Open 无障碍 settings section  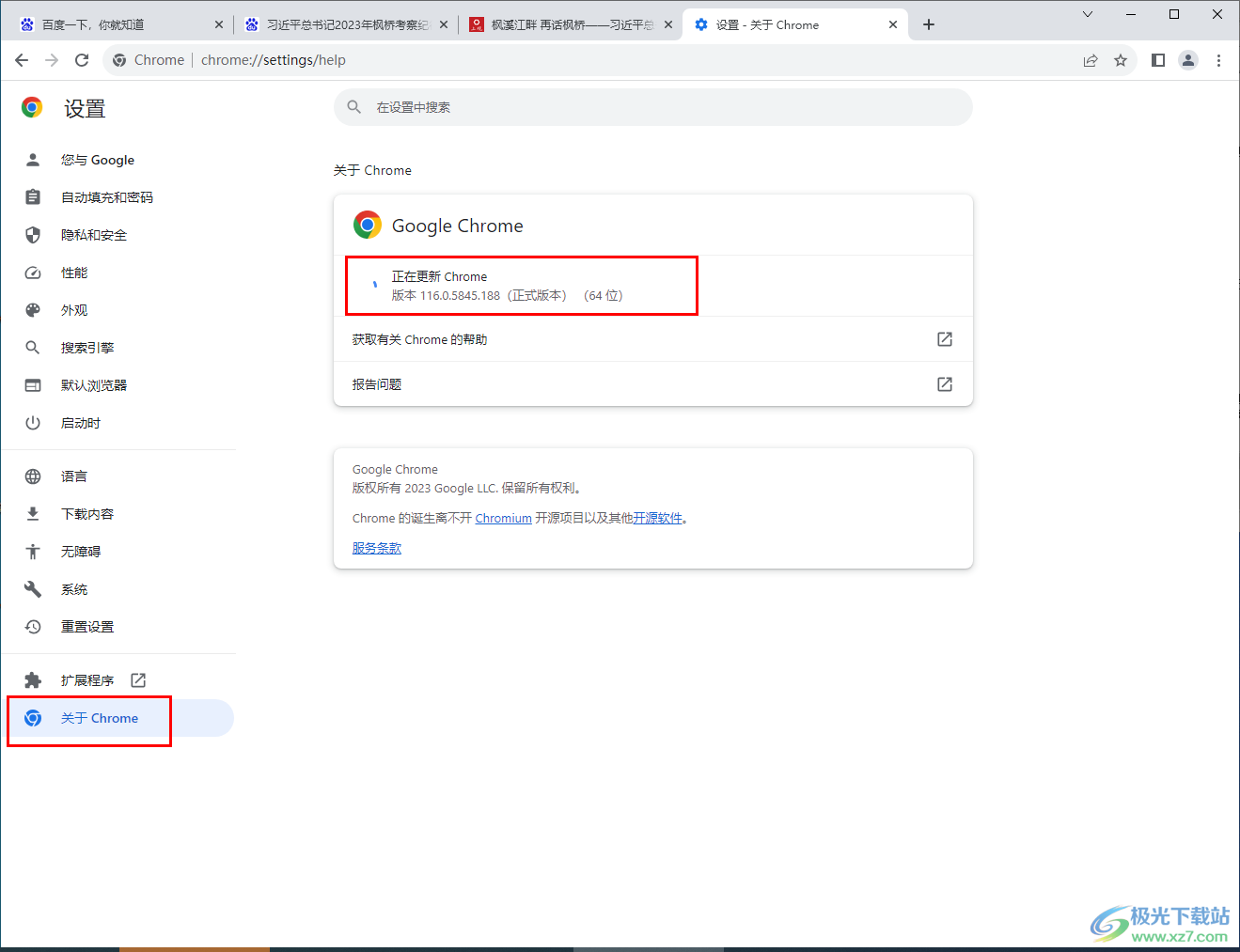(x=118, y=552)
